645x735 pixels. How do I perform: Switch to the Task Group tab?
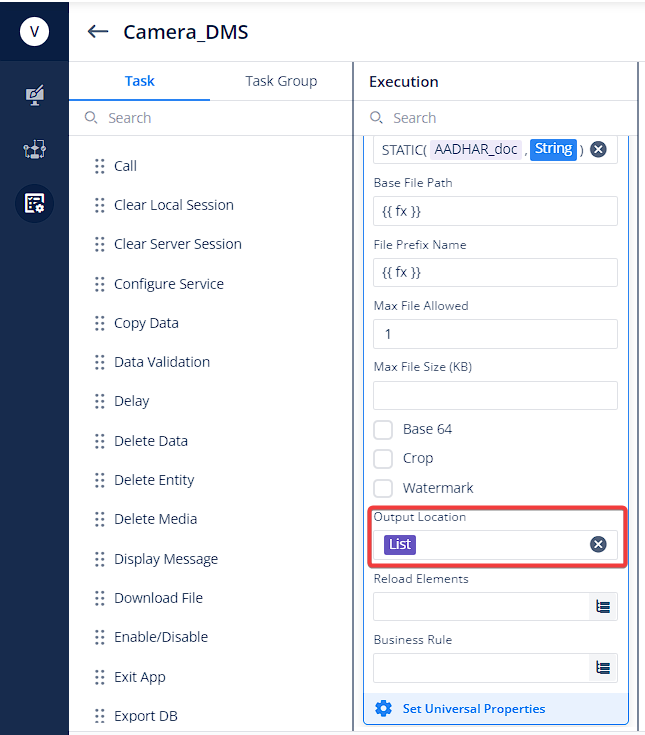coord(281,81)
